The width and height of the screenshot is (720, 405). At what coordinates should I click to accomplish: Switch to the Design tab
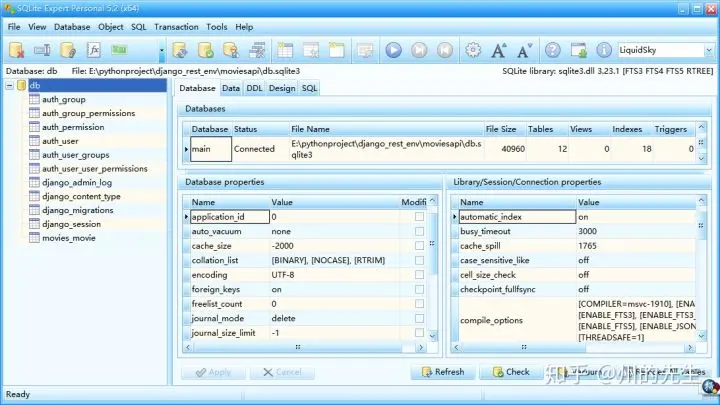(x=282, y=88)
